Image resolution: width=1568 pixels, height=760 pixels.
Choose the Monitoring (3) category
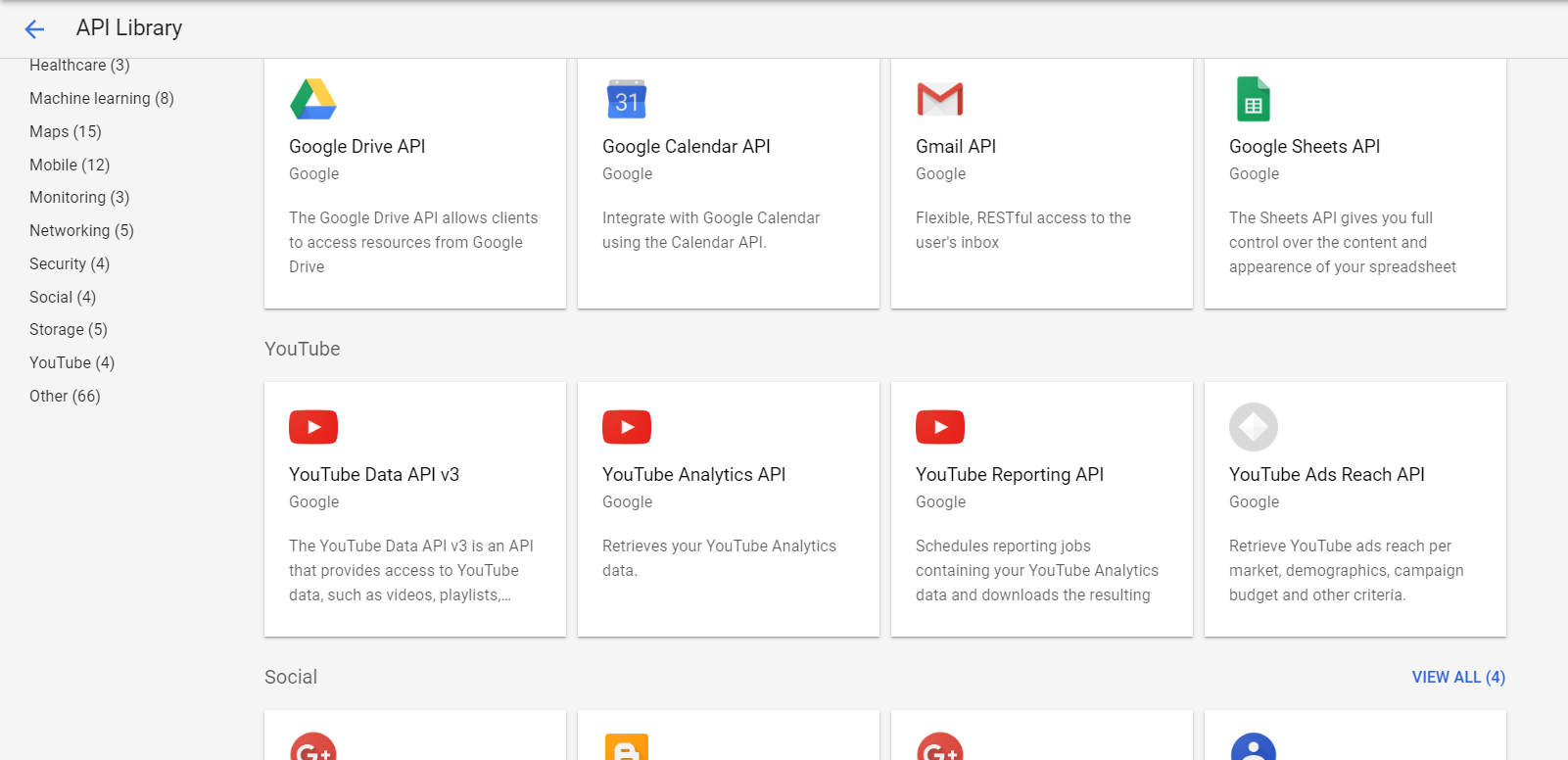(79, 197)
